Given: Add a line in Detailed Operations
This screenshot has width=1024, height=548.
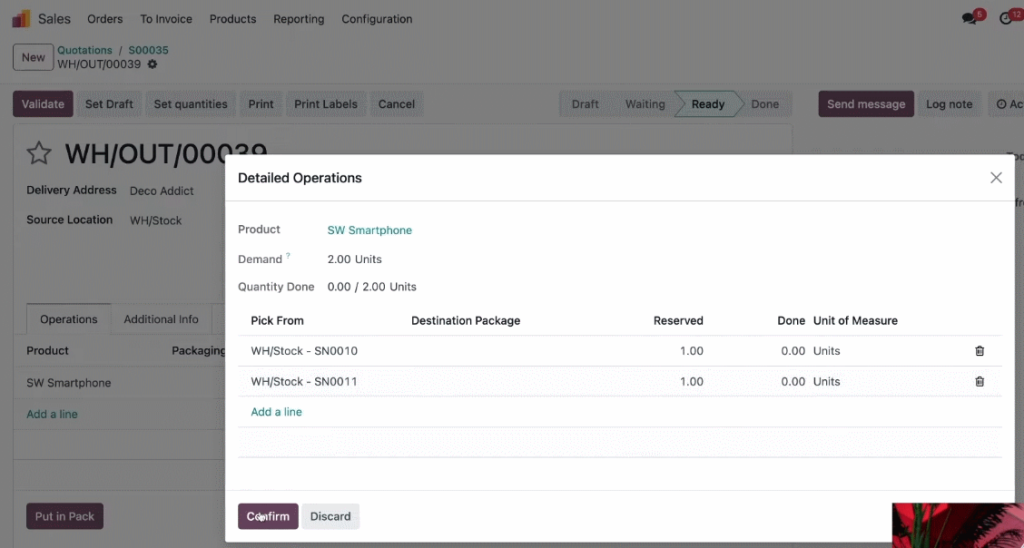Looking at the screenshot, I should pos(276,411).
